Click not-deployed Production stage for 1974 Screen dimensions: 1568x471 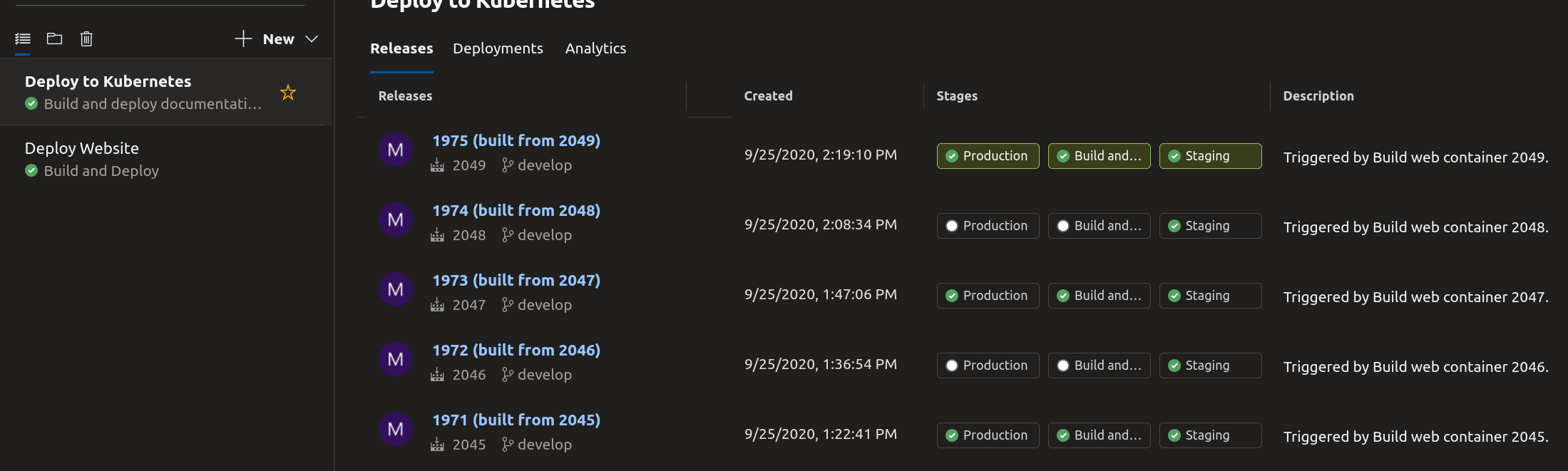click(x=988, y=226)
